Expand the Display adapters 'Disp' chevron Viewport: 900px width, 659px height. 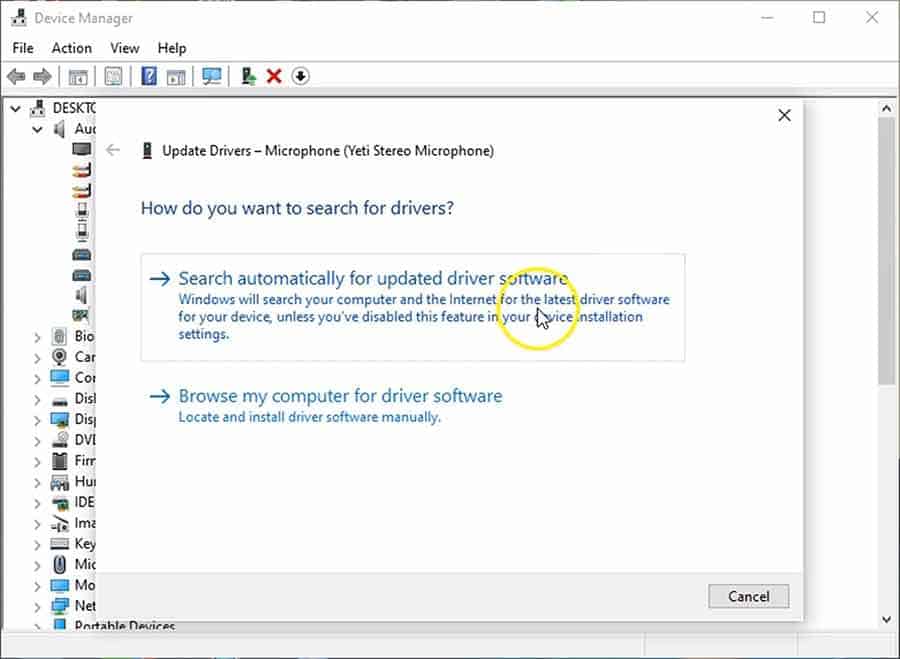[37, 420]
